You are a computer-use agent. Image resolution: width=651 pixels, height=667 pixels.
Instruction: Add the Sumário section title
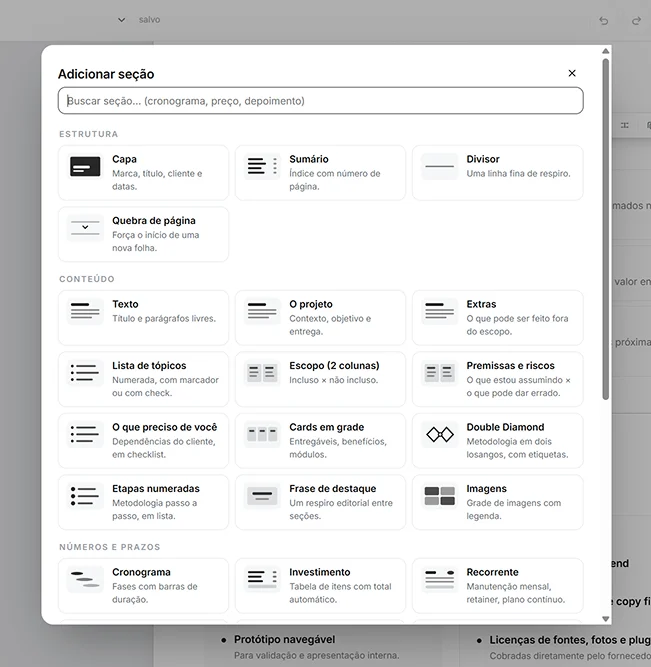coord(309,159)
